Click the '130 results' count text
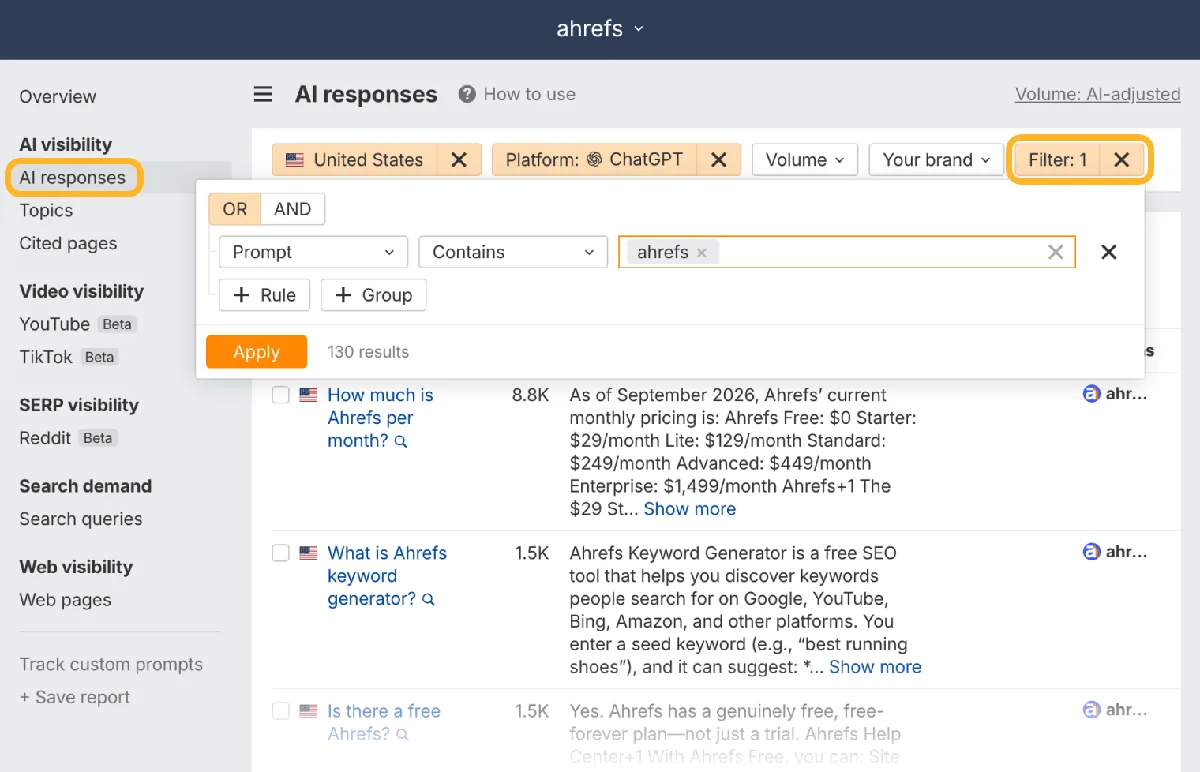The image size is (1200, 772). 368,352
